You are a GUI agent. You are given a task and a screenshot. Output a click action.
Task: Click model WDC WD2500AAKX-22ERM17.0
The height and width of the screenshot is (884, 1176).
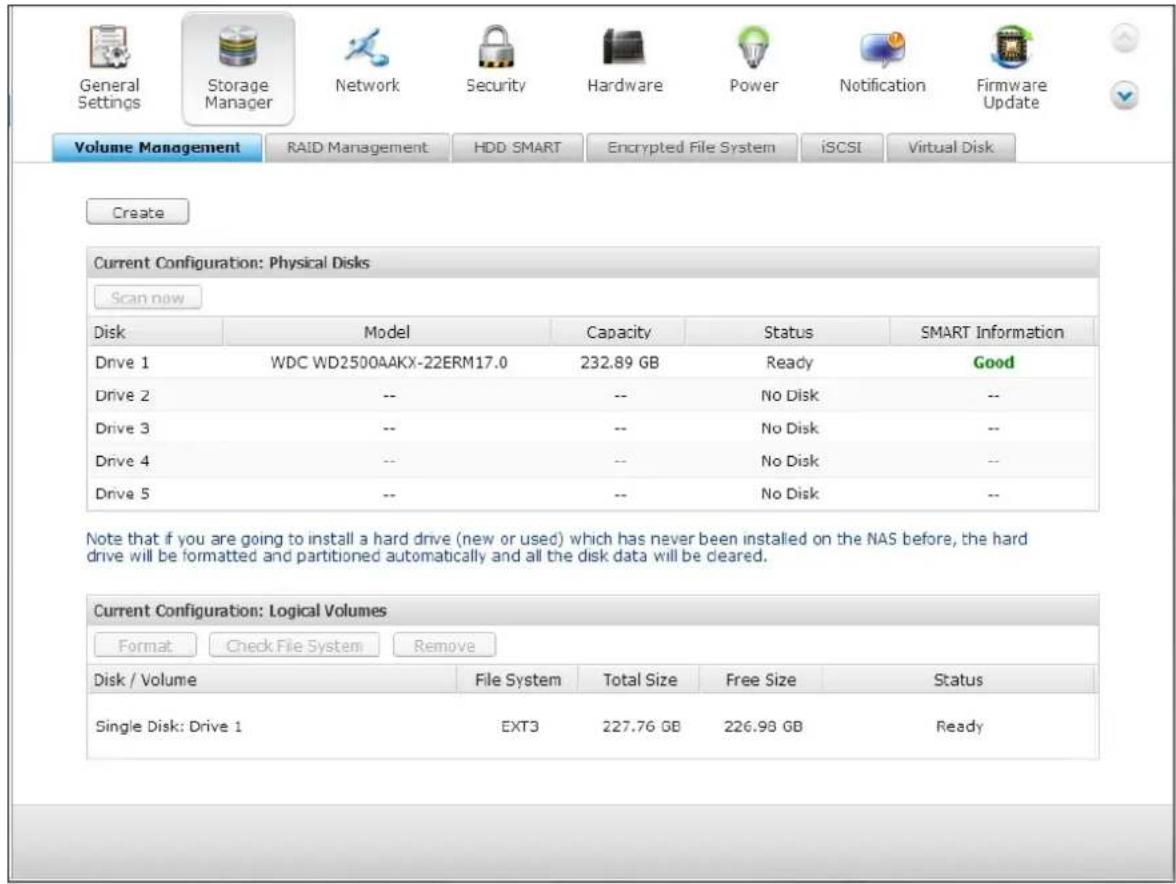388,363
